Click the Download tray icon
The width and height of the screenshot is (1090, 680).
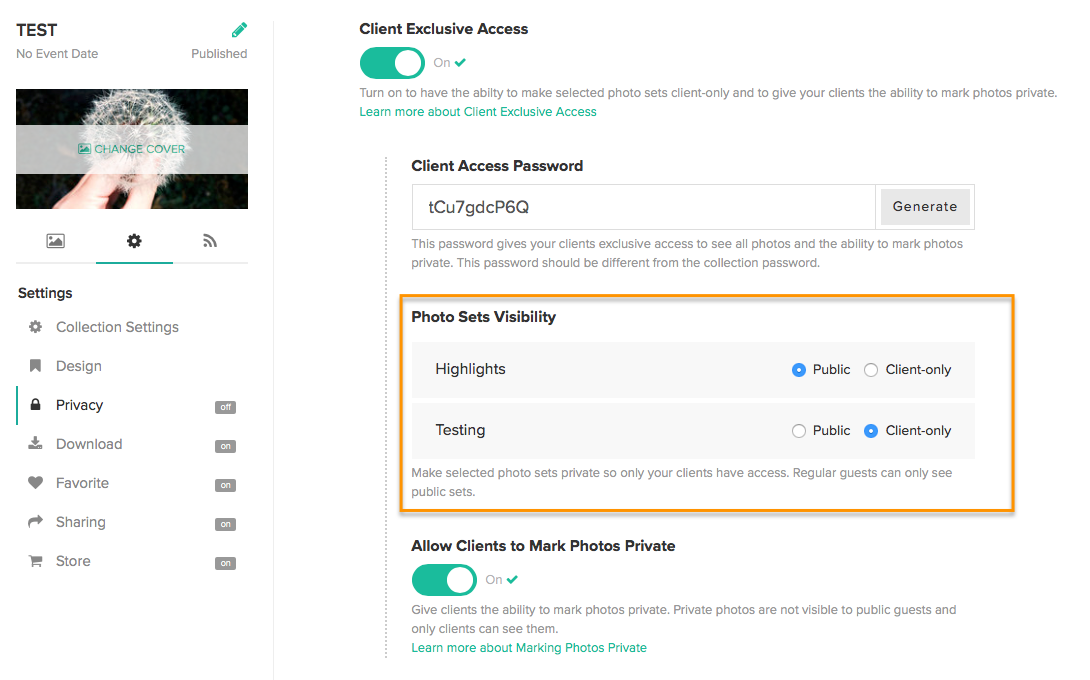click(x=35, y=444)
